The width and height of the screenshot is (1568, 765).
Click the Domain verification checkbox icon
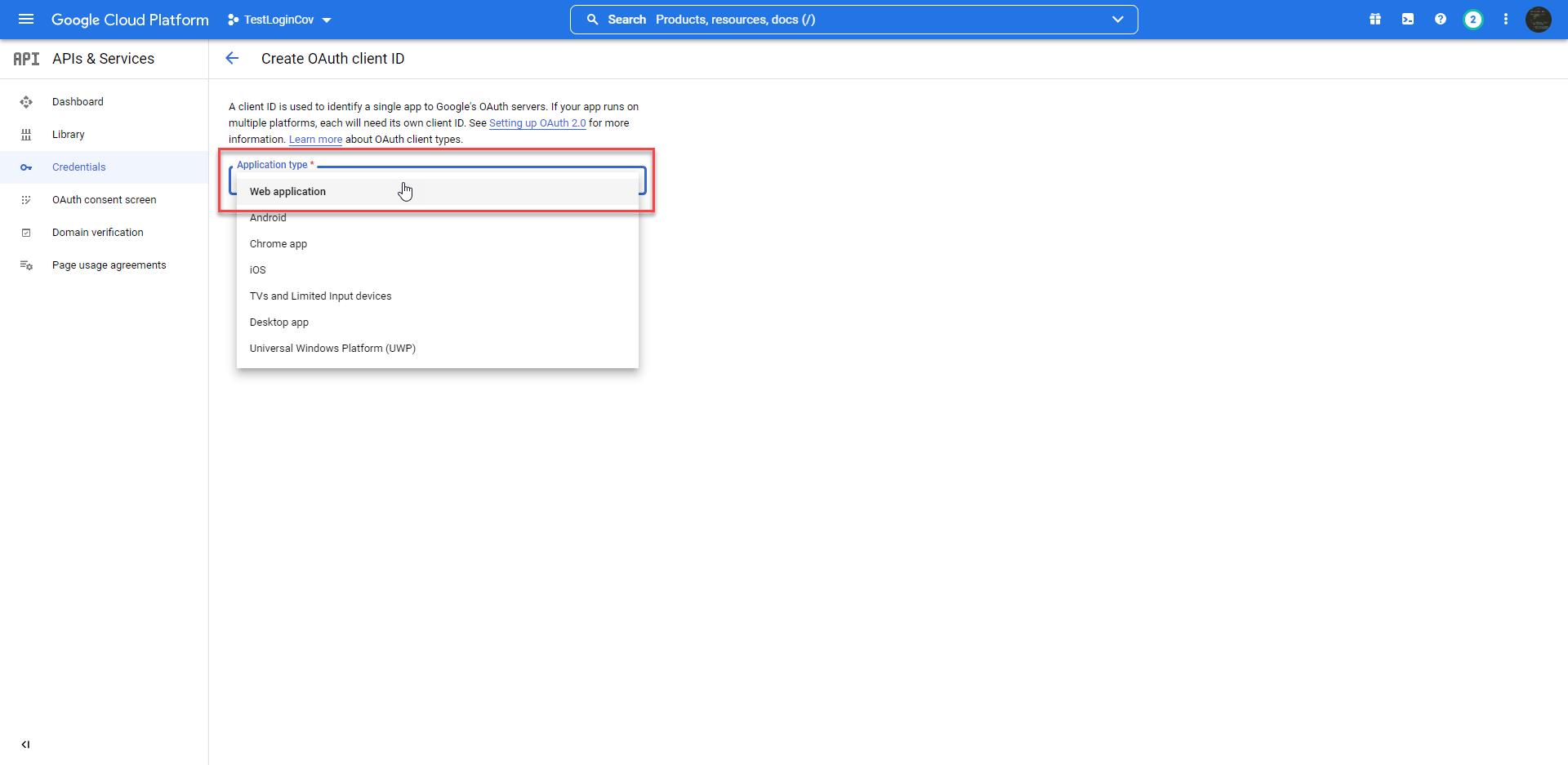point(26,233)
